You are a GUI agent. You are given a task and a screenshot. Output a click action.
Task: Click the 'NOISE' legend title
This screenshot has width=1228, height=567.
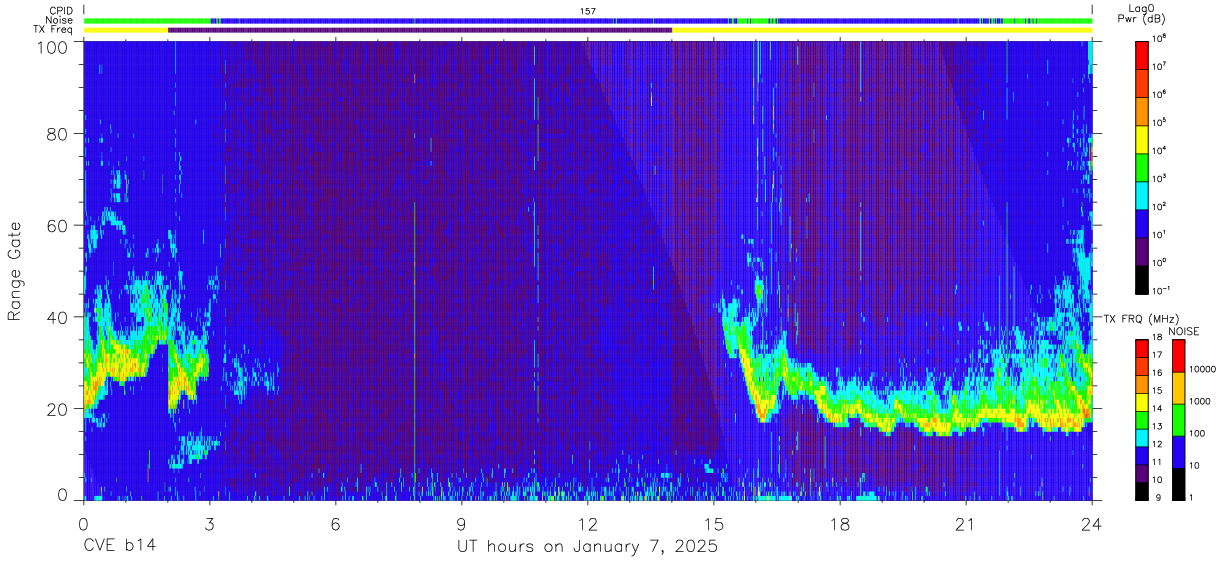pos(1183,330)
